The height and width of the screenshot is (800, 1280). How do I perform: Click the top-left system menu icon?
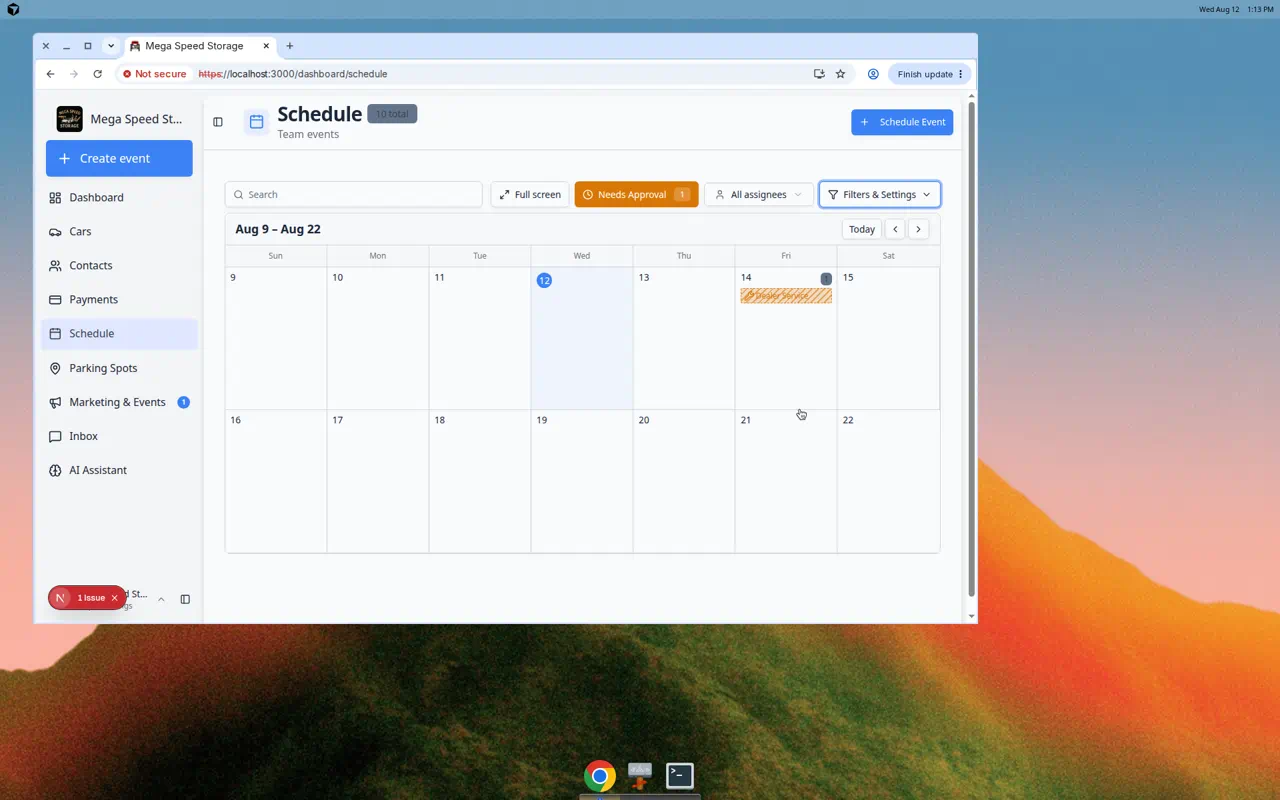(13, 9)
